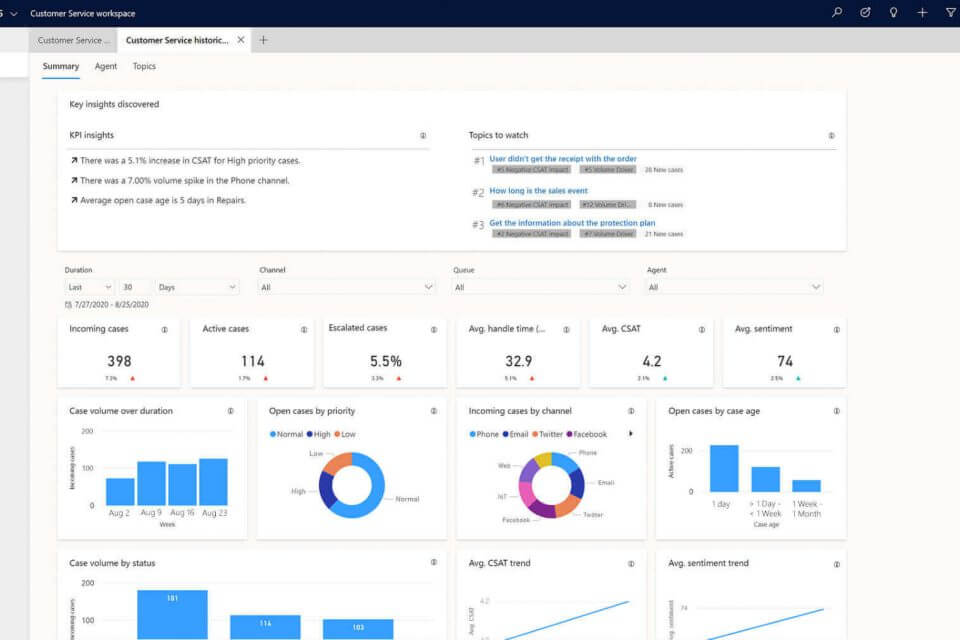Click the duration number field showing 30
This screenshot has height=640, width=960.
click(135, 287)
